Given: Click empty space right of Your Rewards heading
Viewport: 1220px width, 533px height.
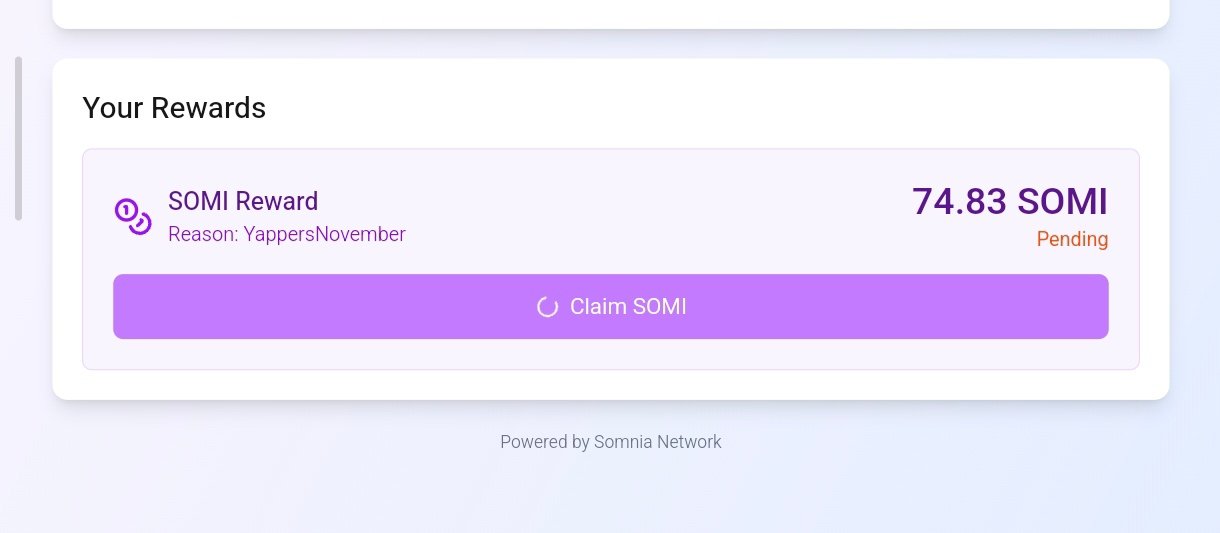Looking at the screenshot, I should click(700, 108).
